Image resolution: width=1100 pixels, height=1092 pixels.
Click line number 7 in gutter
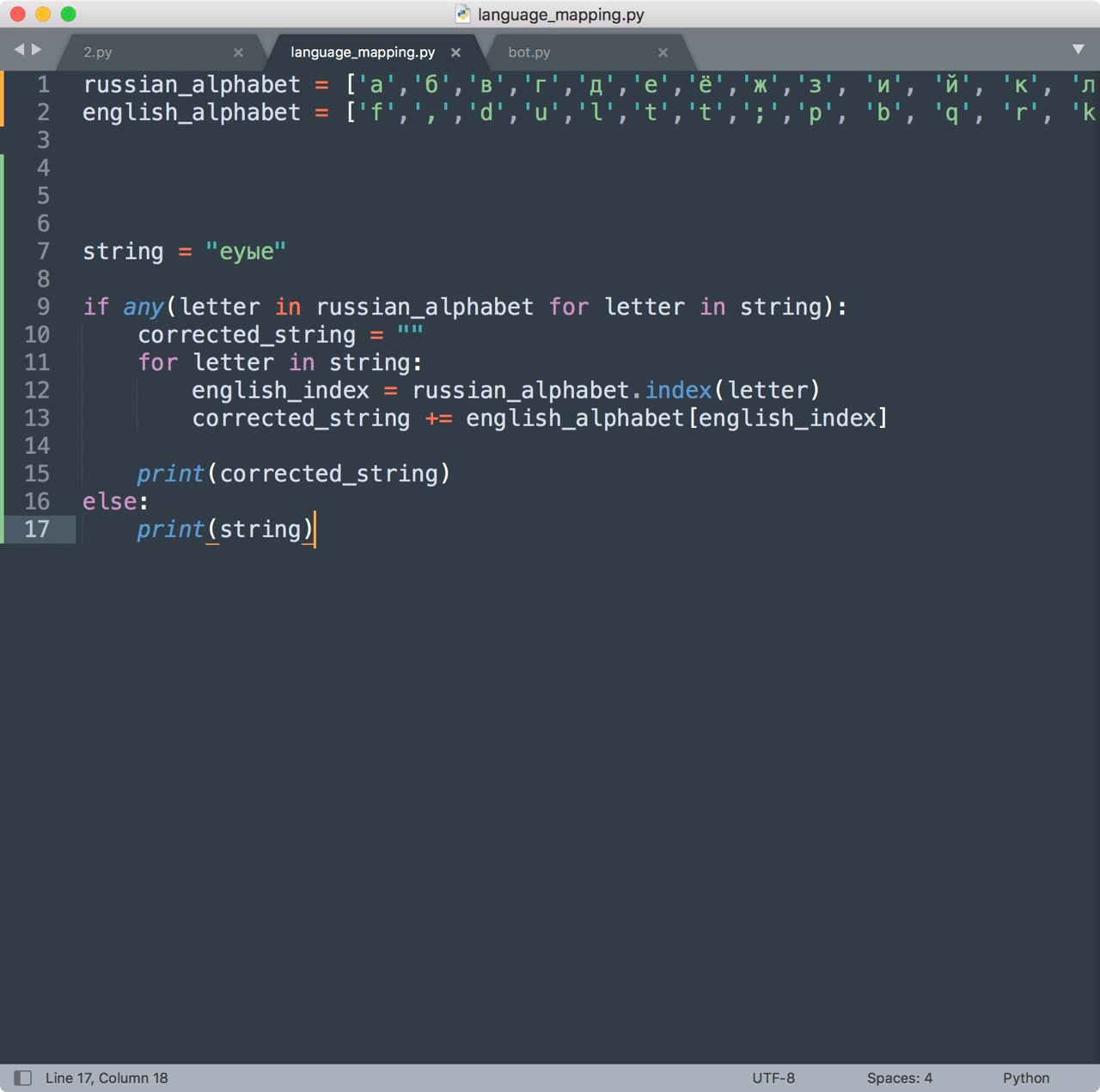pyautogui.click(x=43, y=251)
